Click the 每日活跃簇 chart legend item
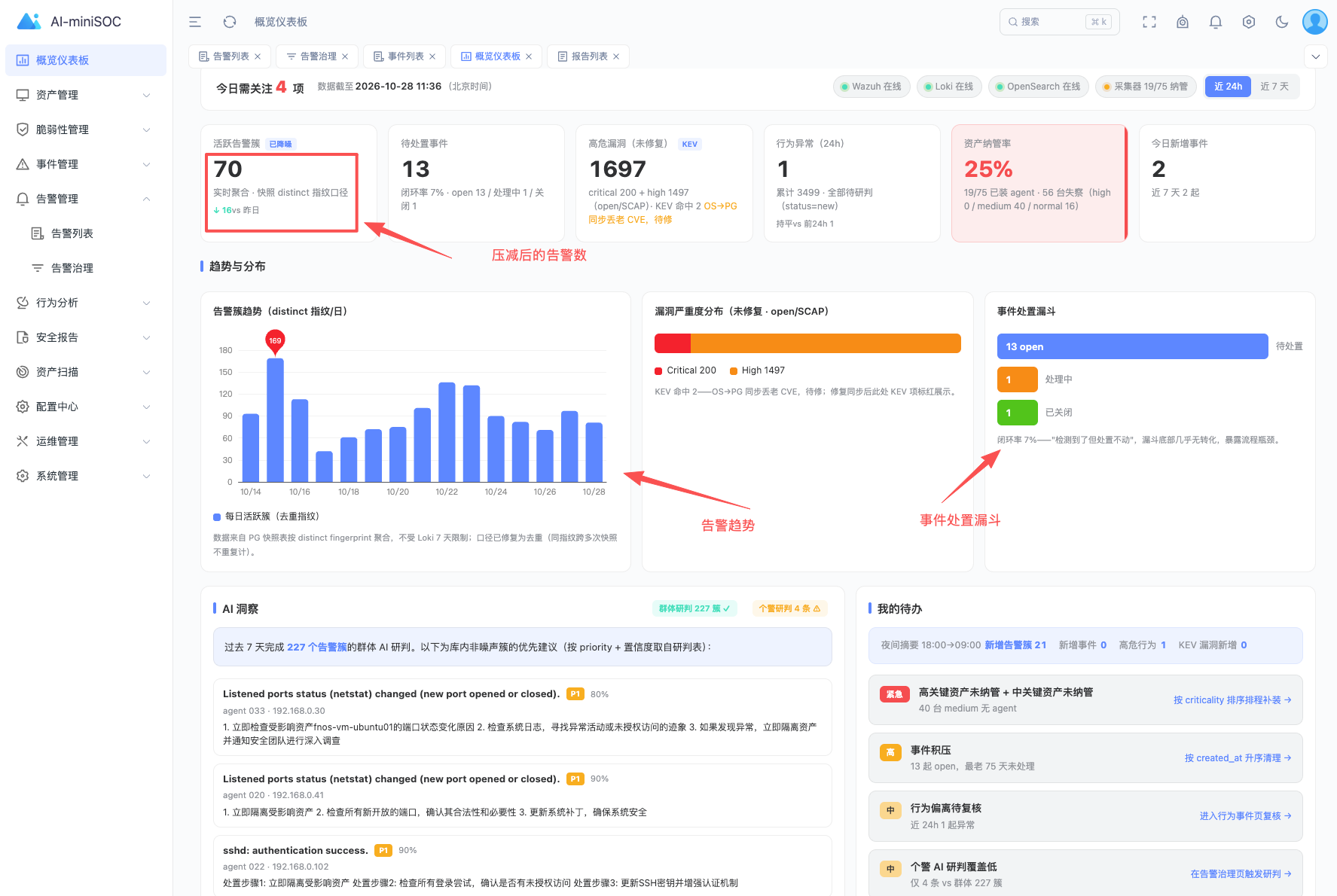Screen dimensions: 1337x896 click(x=267, y=517)
